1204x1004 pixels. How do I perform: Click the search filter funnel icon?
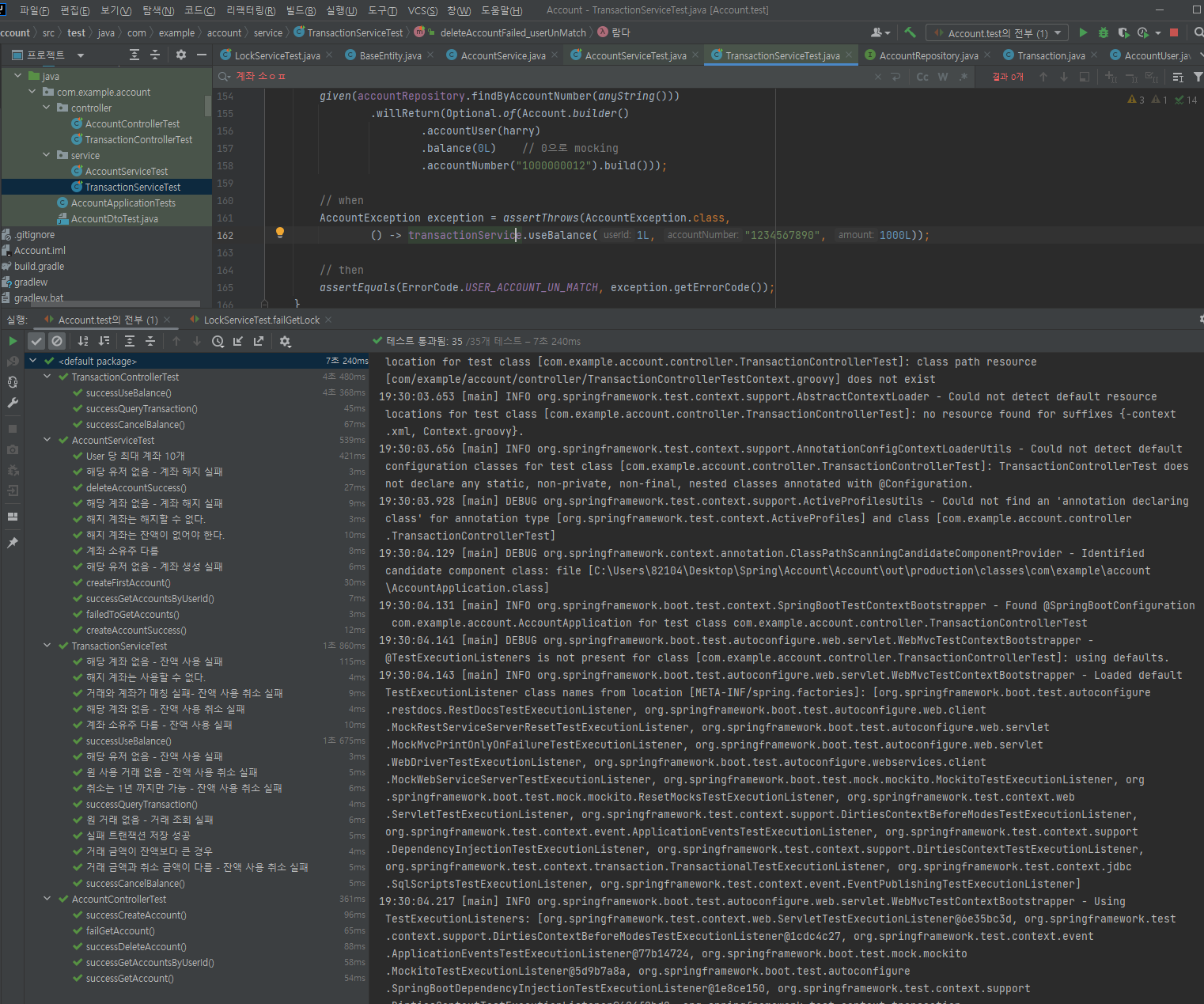click(1198, 77)
